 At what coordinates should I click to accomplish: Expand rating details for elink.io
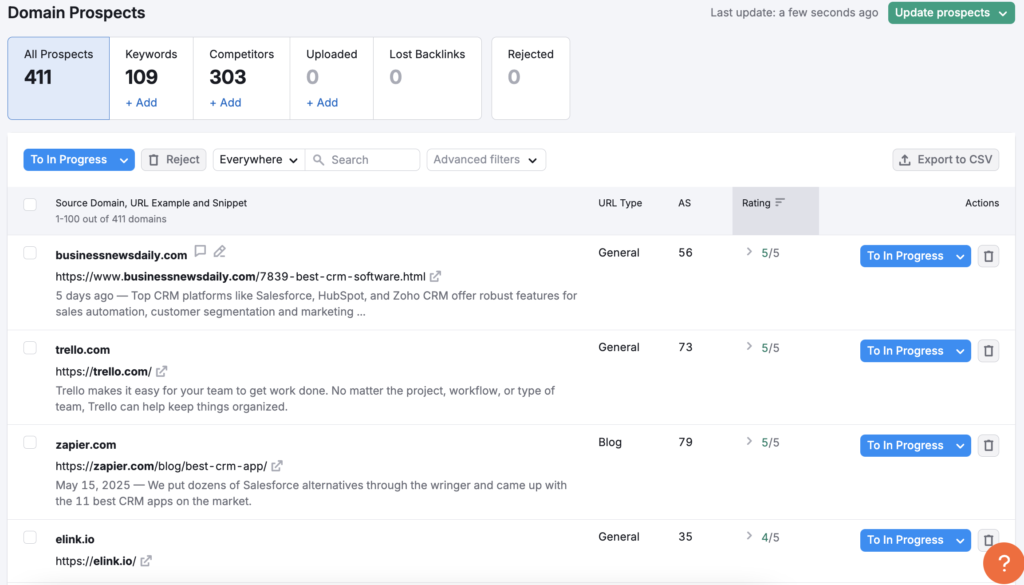pyautogui.click(x=749, y=536)
